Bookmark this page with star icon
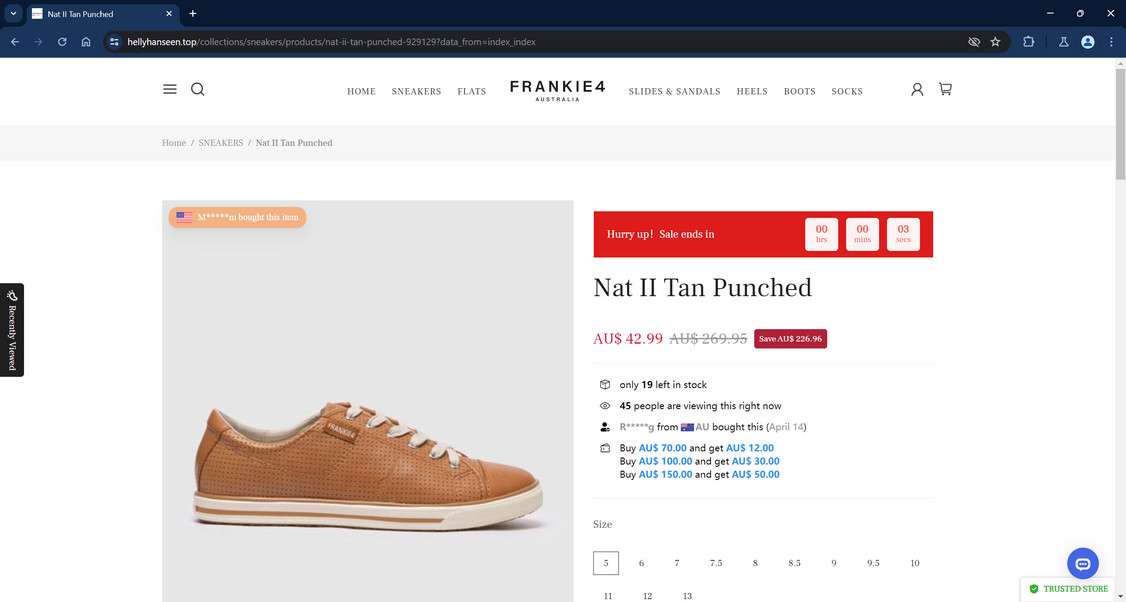 point(995,42)
